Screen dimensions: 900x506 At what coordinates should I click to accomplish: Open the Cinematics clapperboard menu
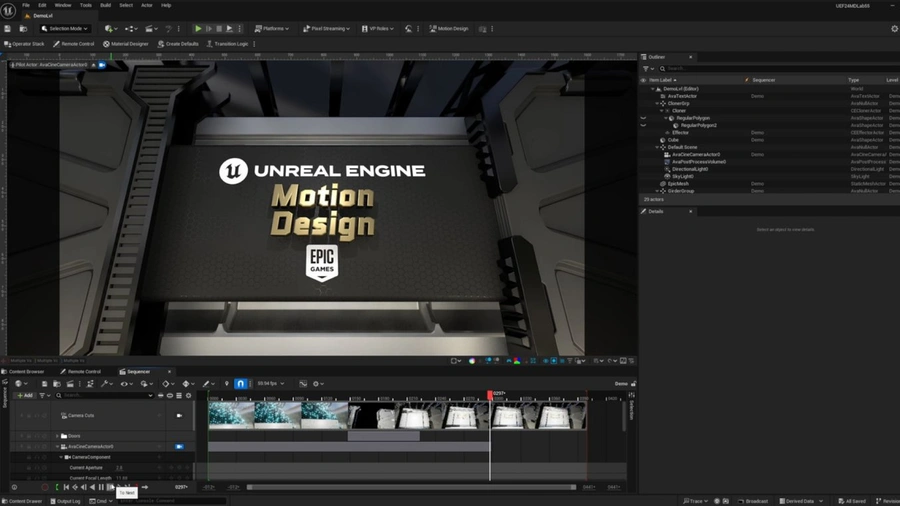(152, 29)
